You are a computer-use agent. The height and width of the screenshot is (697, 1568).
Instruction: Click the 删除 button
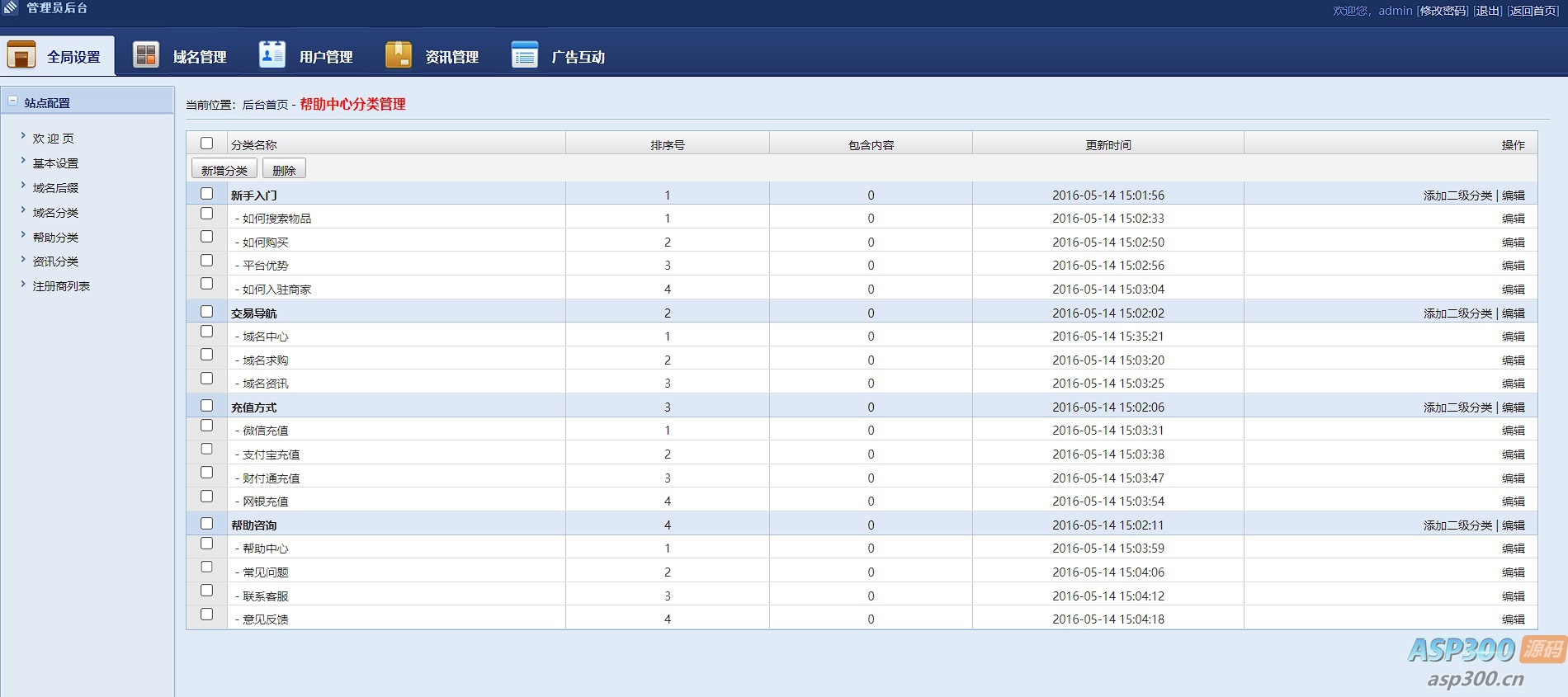(x=284, y=169)
